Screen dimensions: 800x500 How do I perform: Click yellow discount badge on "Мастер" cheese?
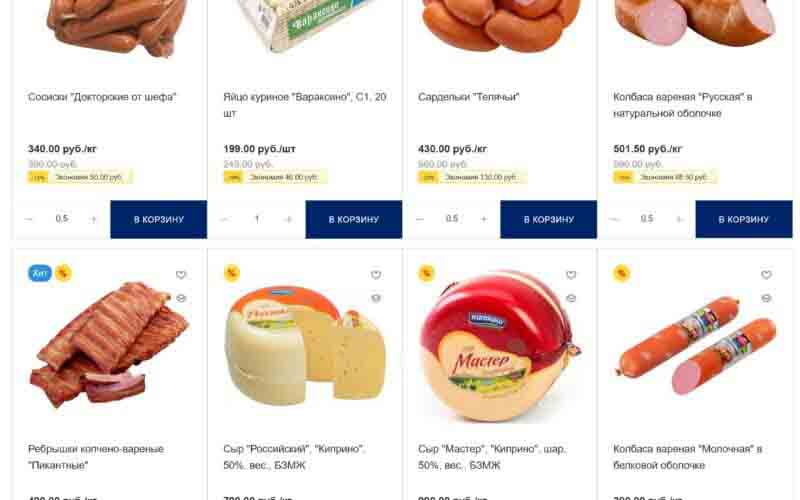coord(427,273)
